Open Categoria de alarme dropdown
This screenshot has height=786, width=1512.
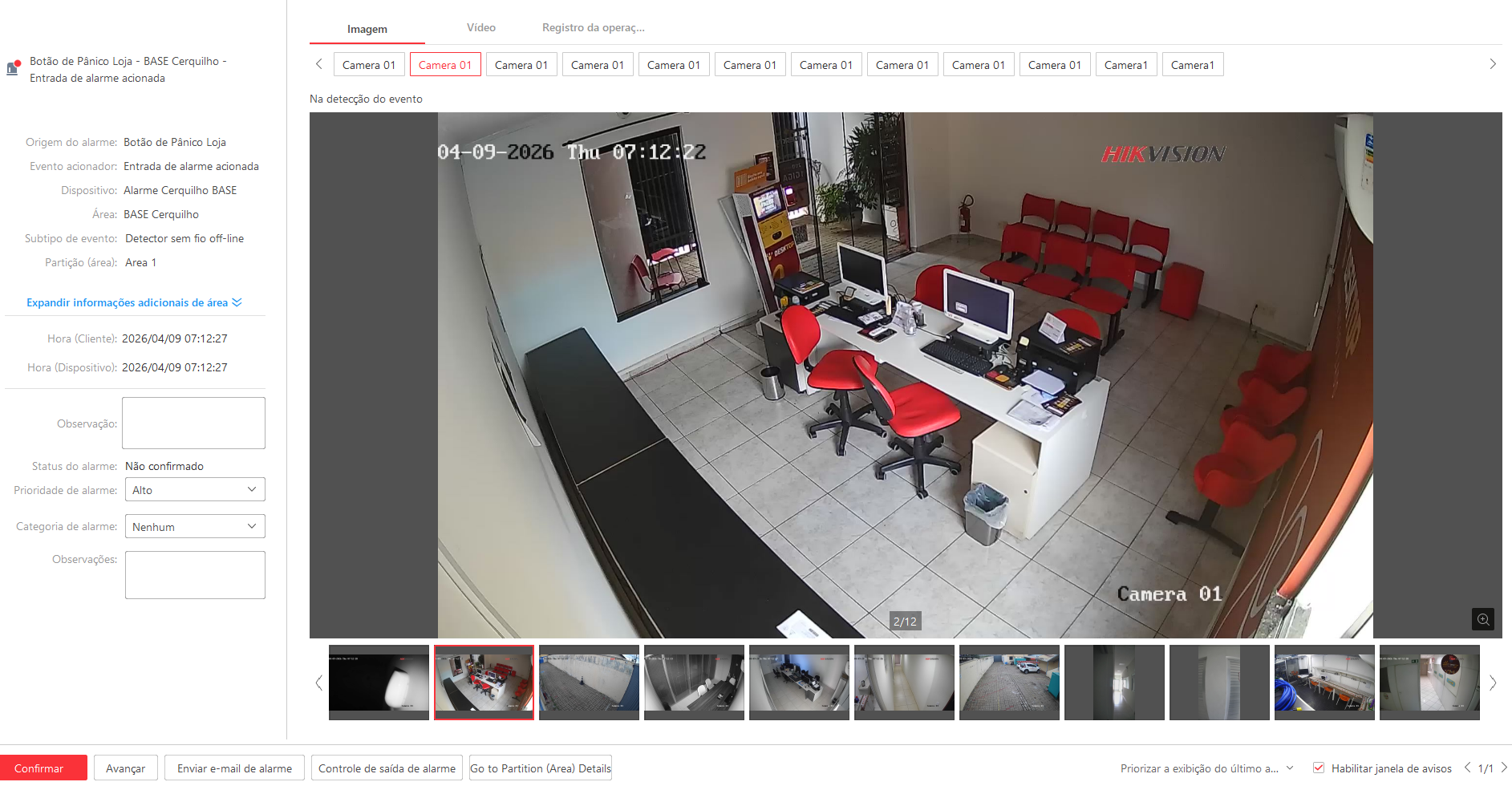coord(195,527)
